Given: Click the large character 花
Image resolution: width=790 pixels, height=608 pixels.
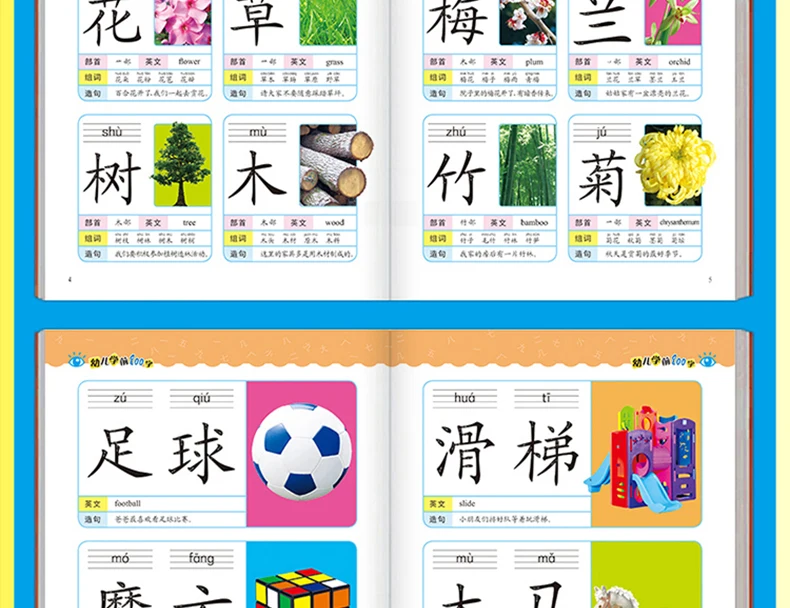Looking at the screenshot, I should [x=112, y=23].
